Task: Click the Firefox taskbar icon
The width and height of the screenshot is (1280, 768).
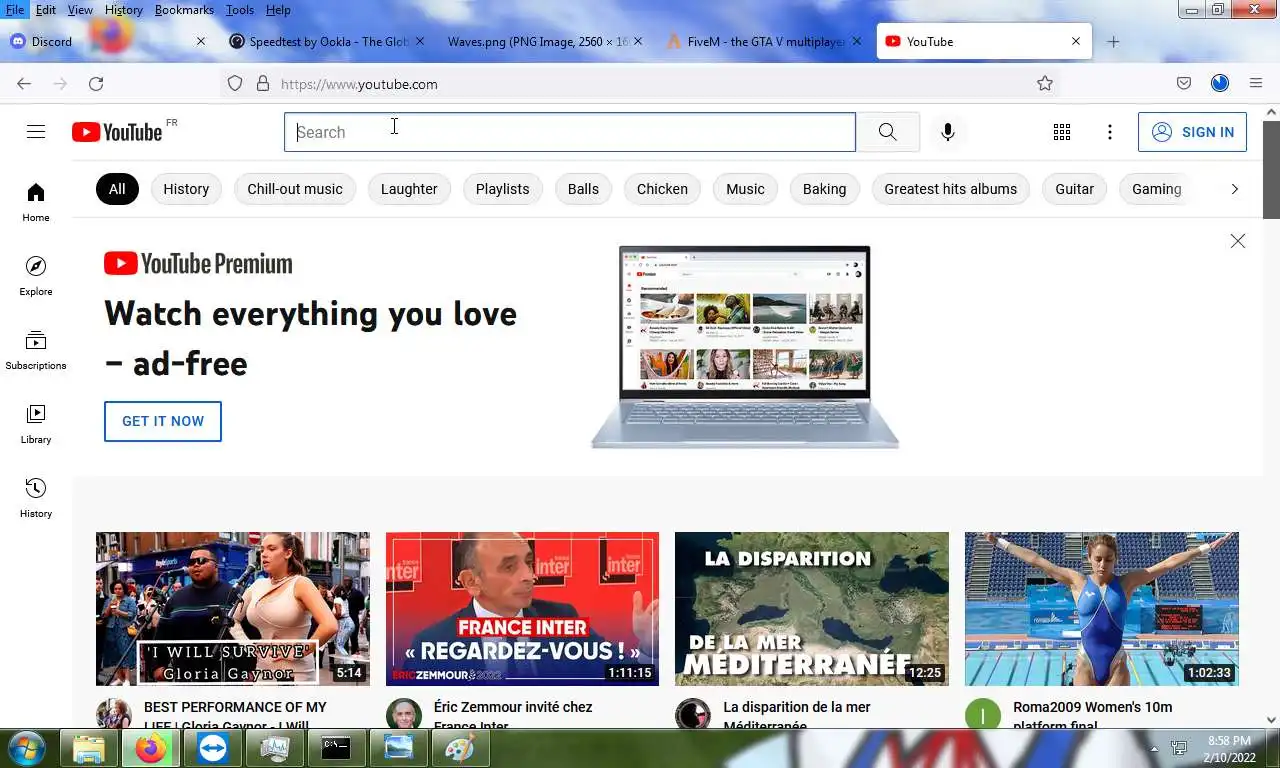Action: pos(151,748)
